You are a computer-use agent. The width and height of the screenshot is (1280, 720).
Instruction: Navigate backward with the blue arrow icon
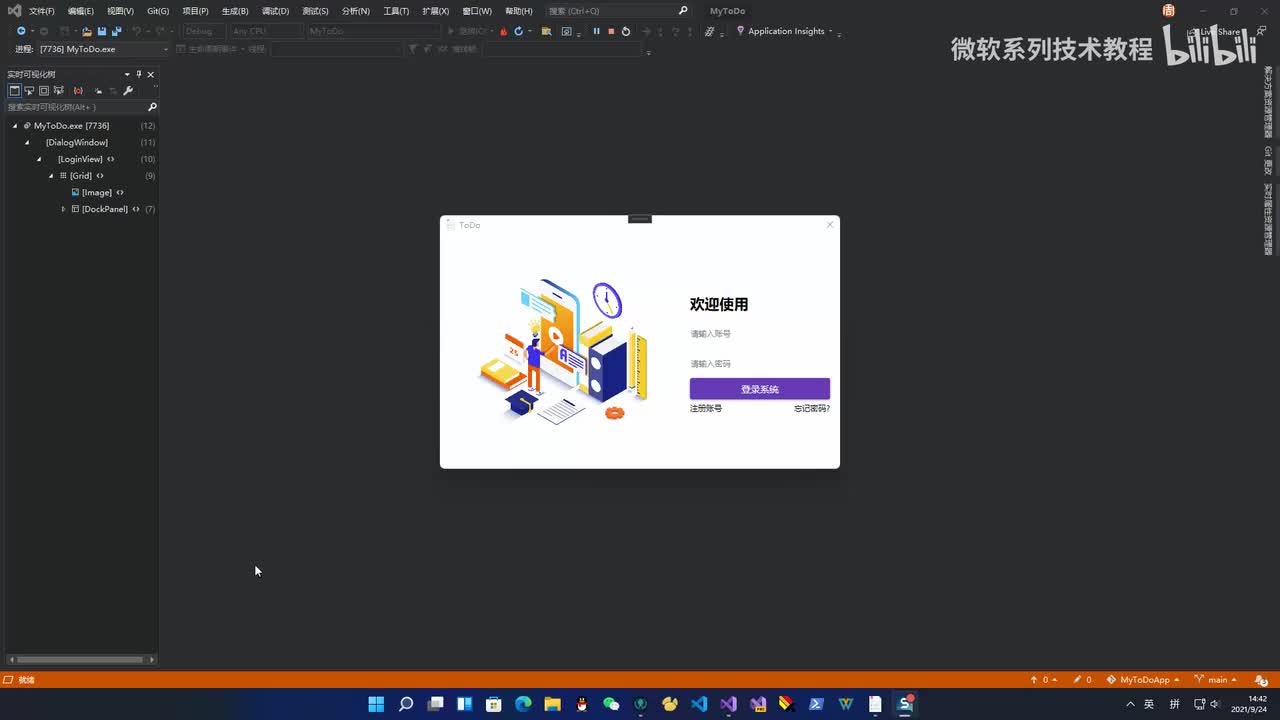click(x=21, y=31)
